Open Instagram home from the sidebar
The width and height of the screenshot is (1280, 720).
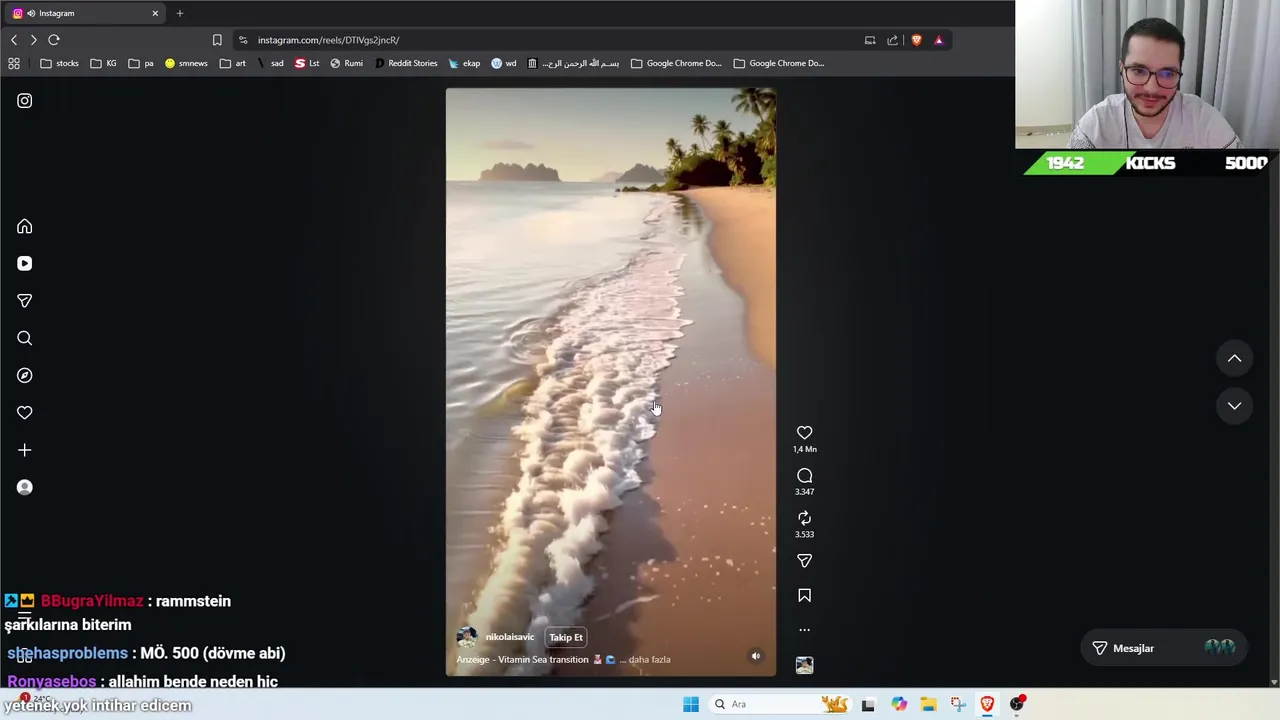pos(24,226)
